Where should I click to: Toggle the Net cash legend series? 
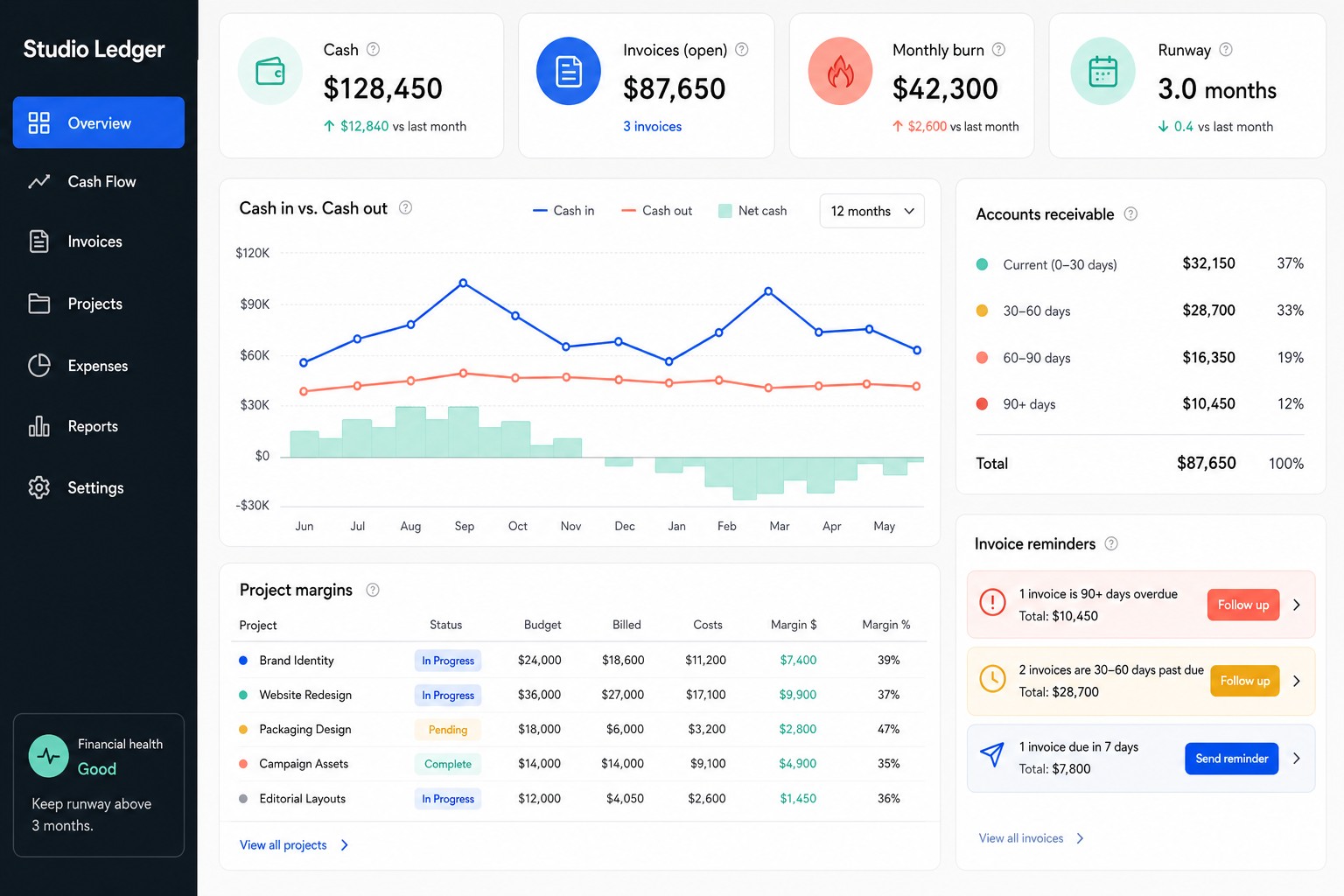click(752, 211)
